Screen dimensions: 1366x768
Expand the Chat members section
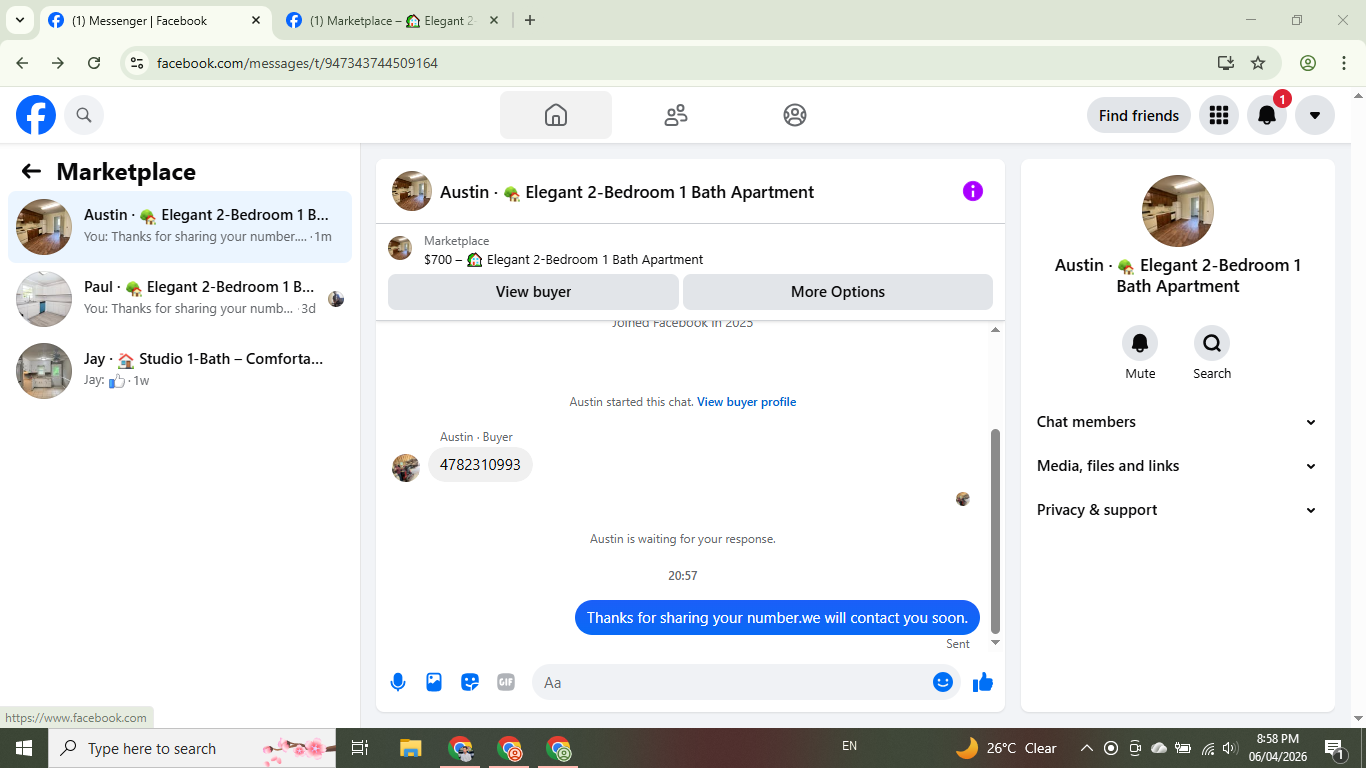[1178, 422]
